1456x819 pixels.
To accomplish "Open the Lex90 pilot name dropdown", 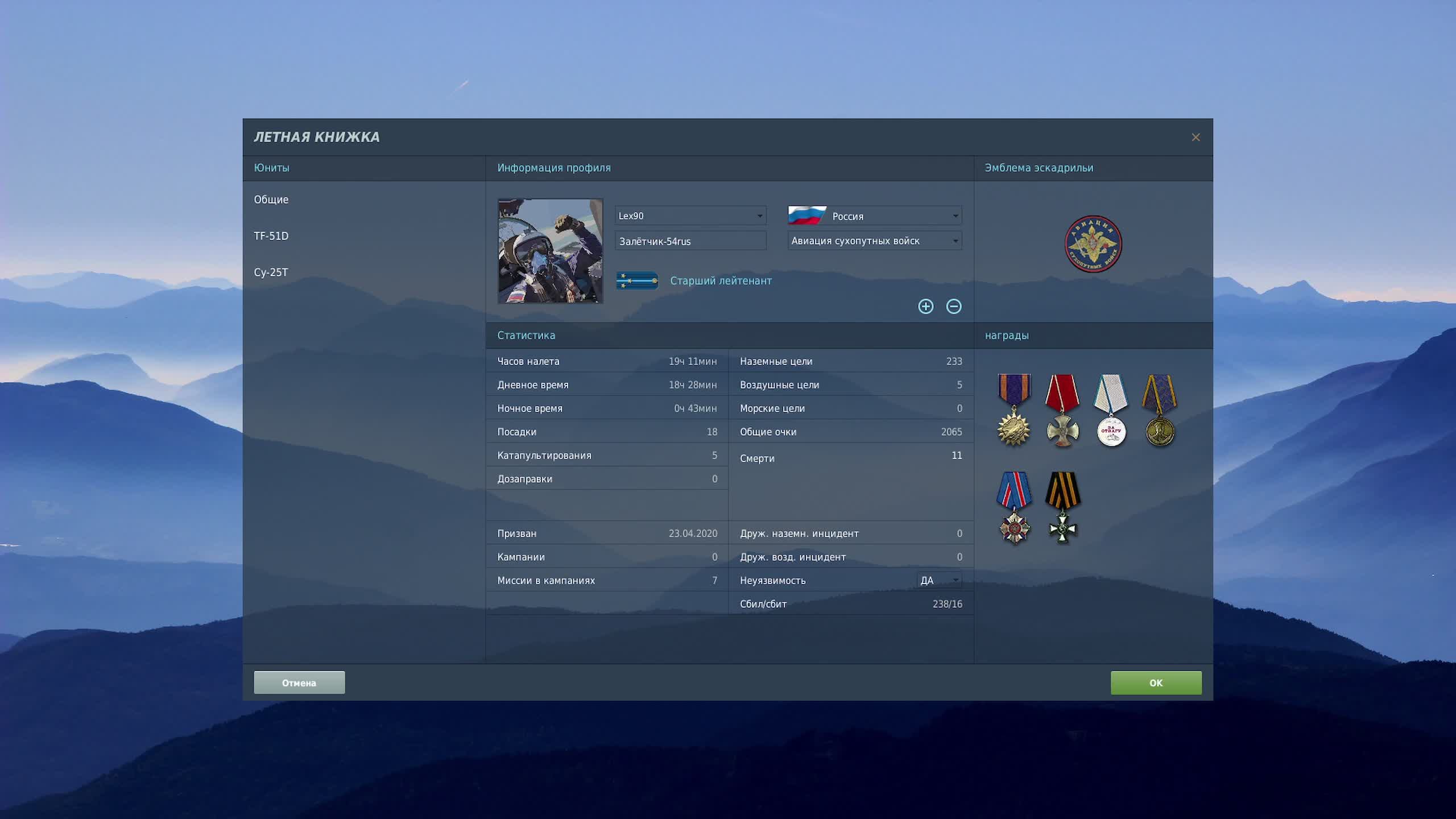I will click(x=690, y=216).
